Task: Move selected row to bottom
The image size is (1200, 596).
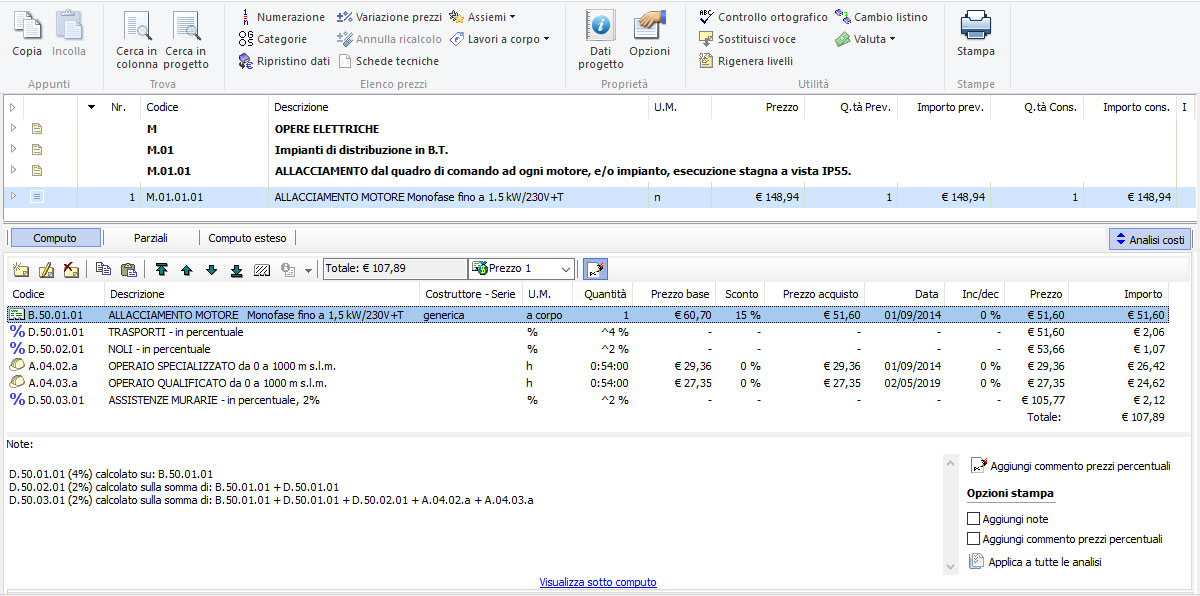Action: click(236, 269)
